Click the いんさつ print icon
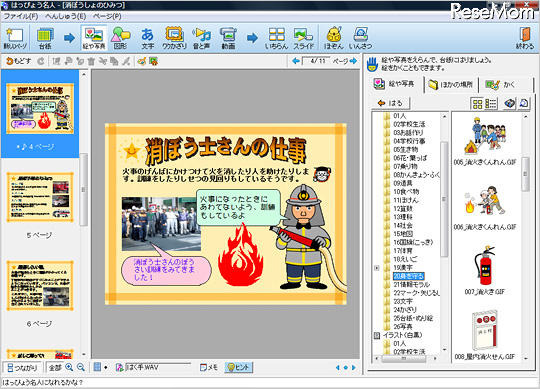The height and width of the screenshot is (389, 540). point(361,38)
